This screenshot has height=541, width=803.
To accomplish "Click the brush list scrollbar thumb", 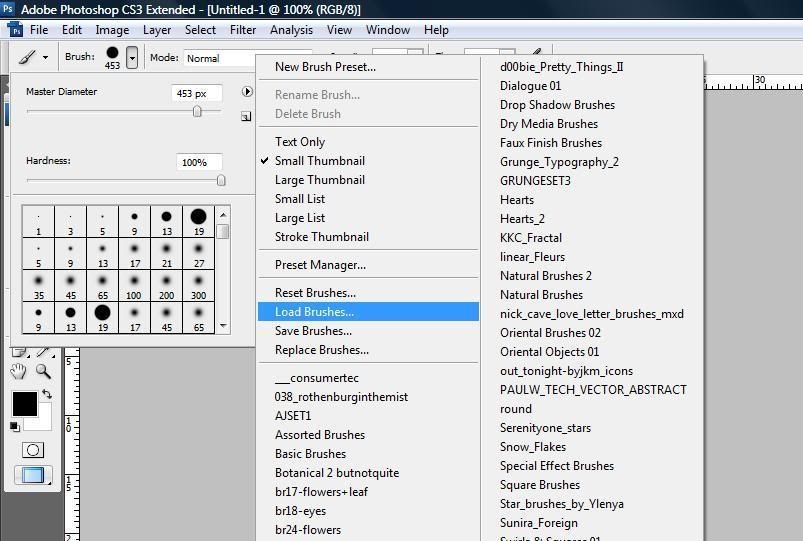I will tap(223, 232).
